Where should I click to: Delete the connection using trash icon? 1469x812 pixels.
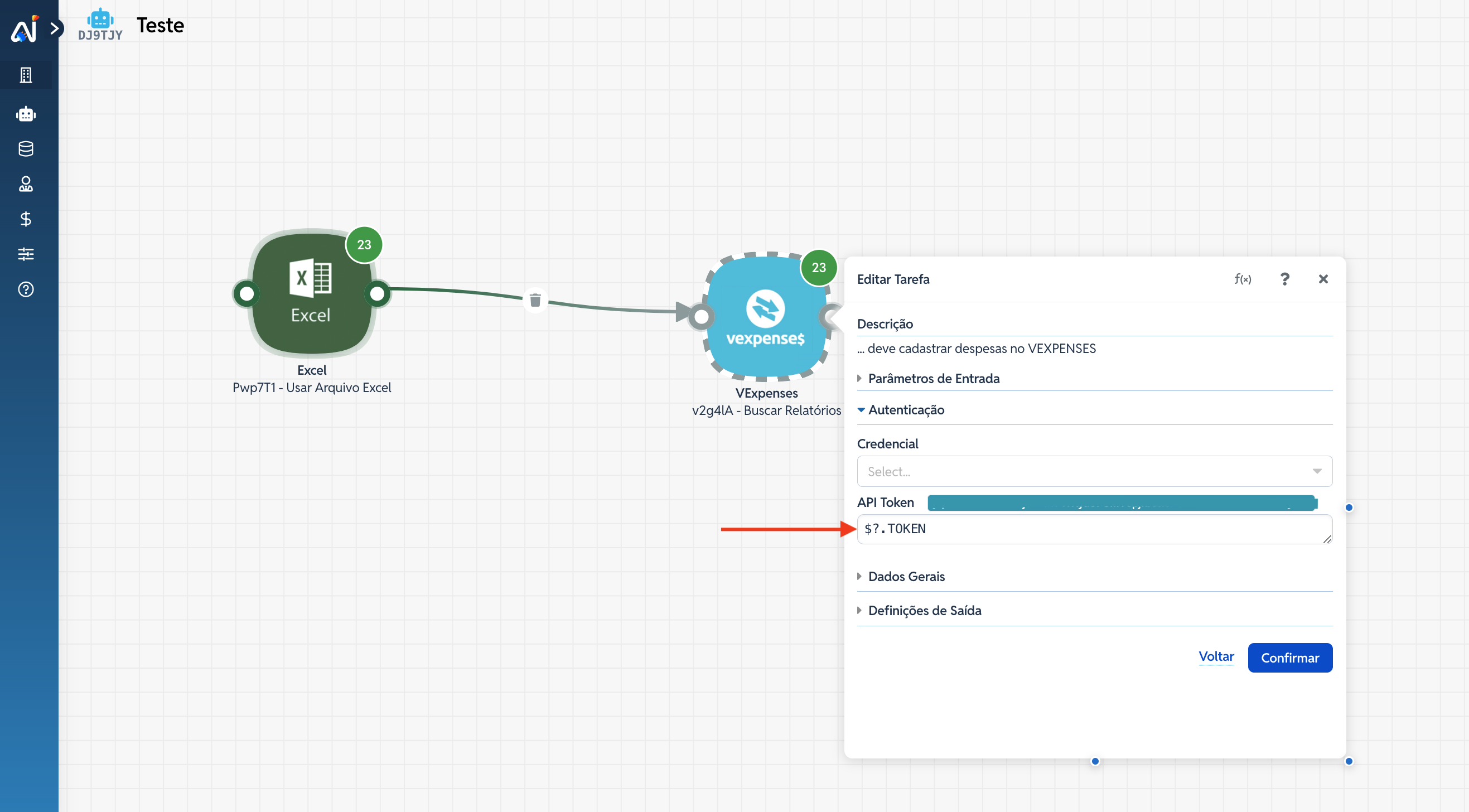(x=535, y=300)
